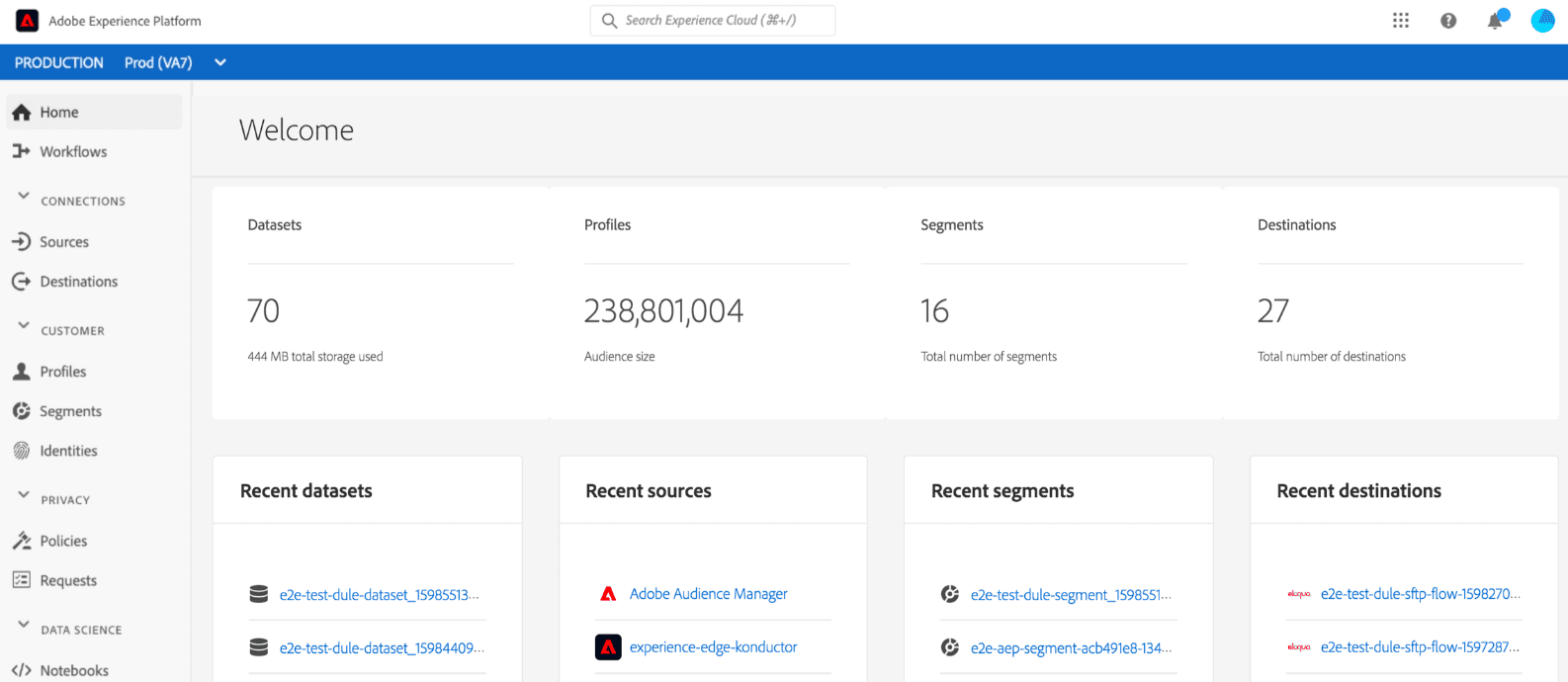Click the Home house icon
This screenshot has width=1568, height=682.
(x=22, y=113)
